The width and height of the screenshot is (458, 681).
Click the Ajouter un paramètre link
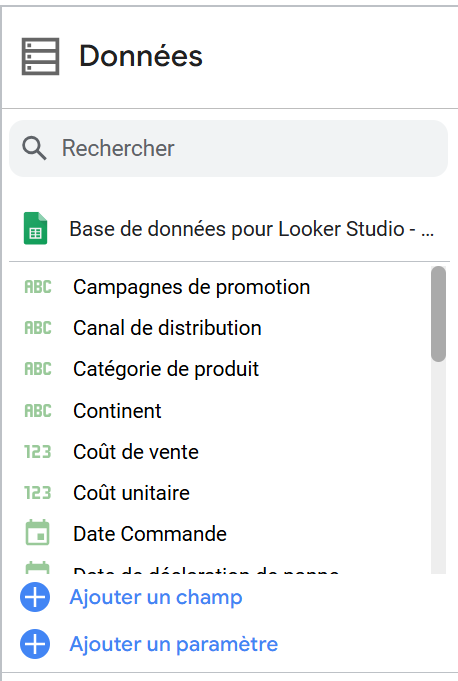[x=174, y=644]
